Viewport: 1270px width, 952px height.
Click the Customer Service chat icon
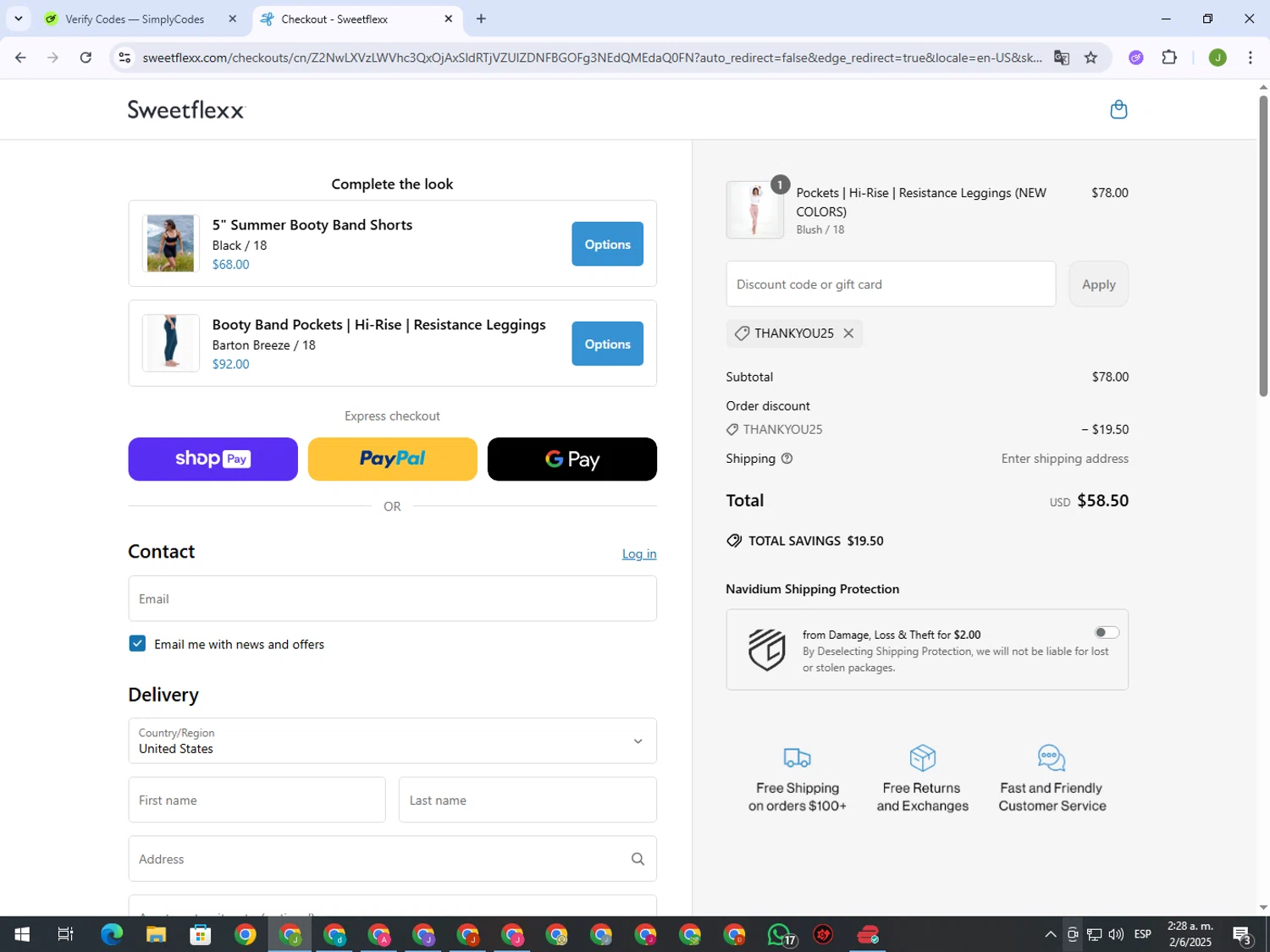(x=1052, y=757)
